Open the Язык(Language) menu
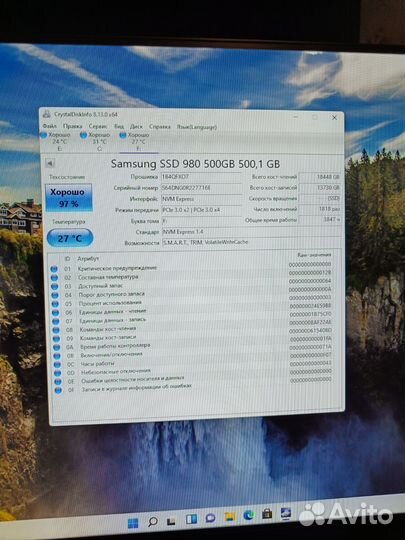 click(197, 127)
